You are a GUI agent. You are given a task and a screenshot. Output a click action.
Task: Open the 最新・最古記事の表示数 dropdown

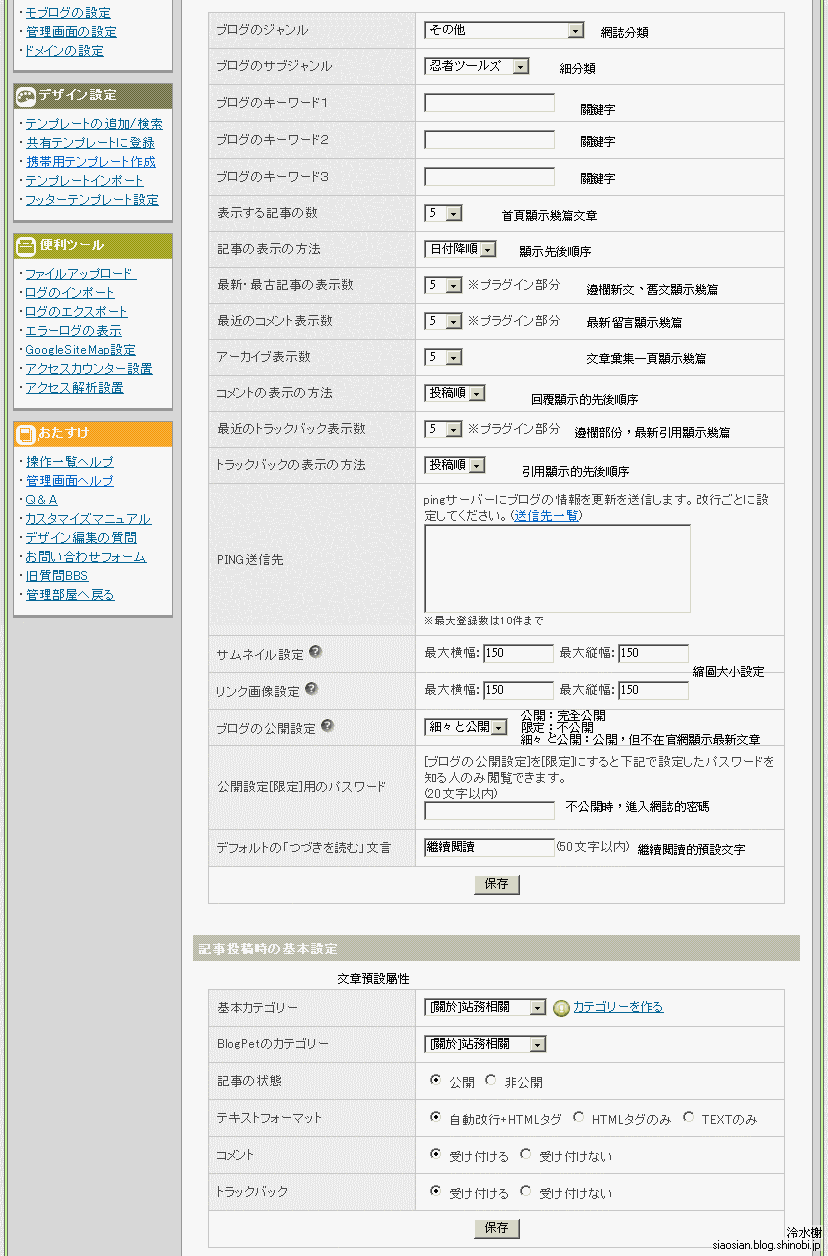(443, 285)
